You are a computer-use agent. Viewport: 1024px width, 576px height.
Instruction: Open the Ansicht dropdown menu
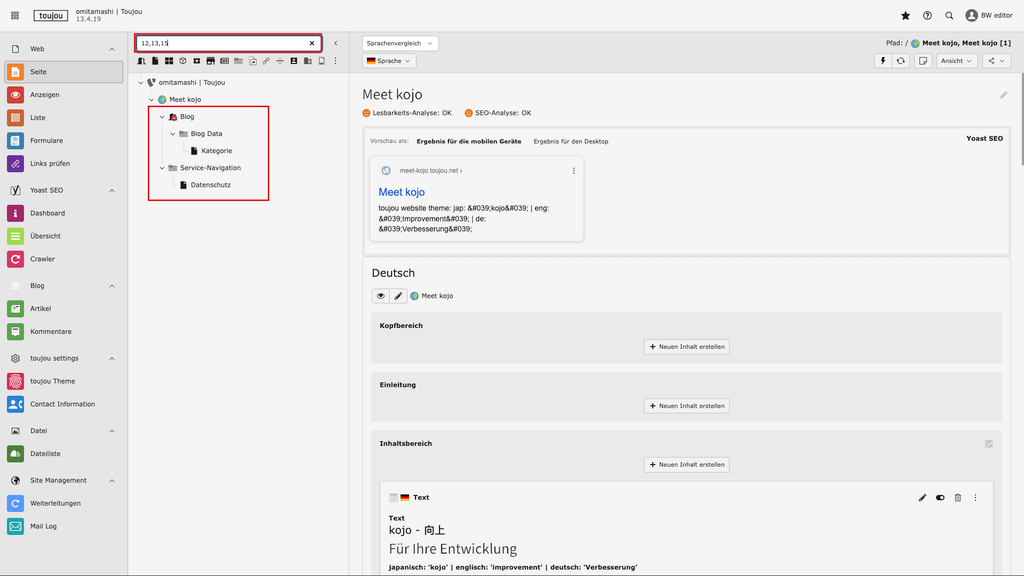click(x=957, y=61)
